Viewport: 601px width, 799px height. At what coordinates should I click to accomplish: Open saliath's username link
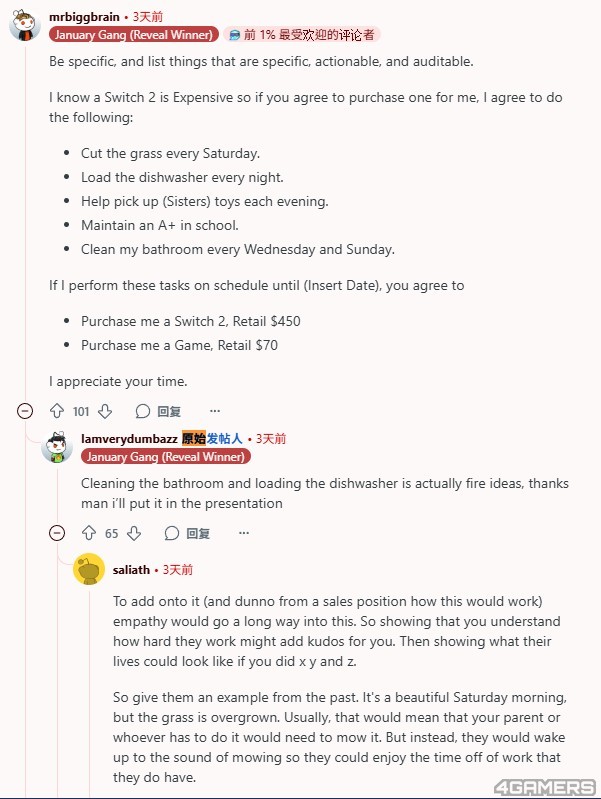132,570
